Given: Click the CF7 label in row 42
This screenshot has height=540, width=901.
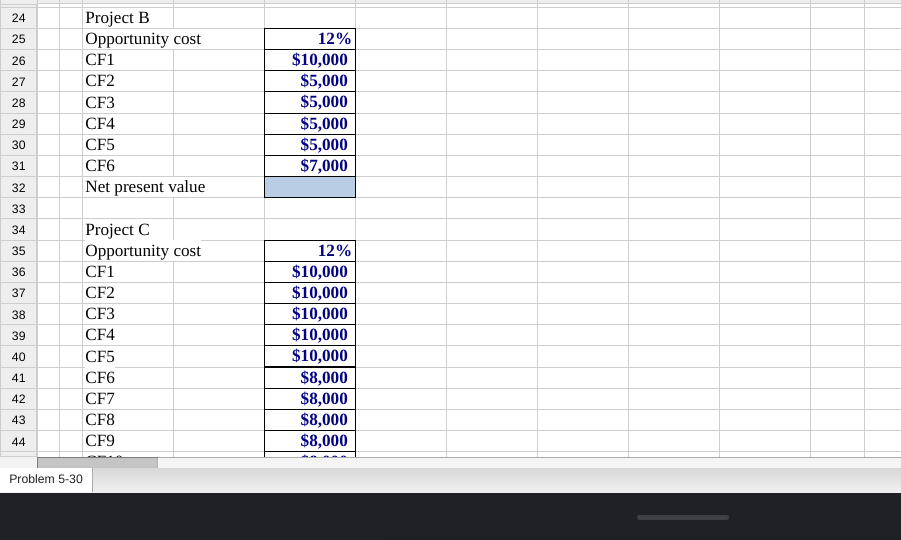Looking at the screenshot, I should click(100, 399).
